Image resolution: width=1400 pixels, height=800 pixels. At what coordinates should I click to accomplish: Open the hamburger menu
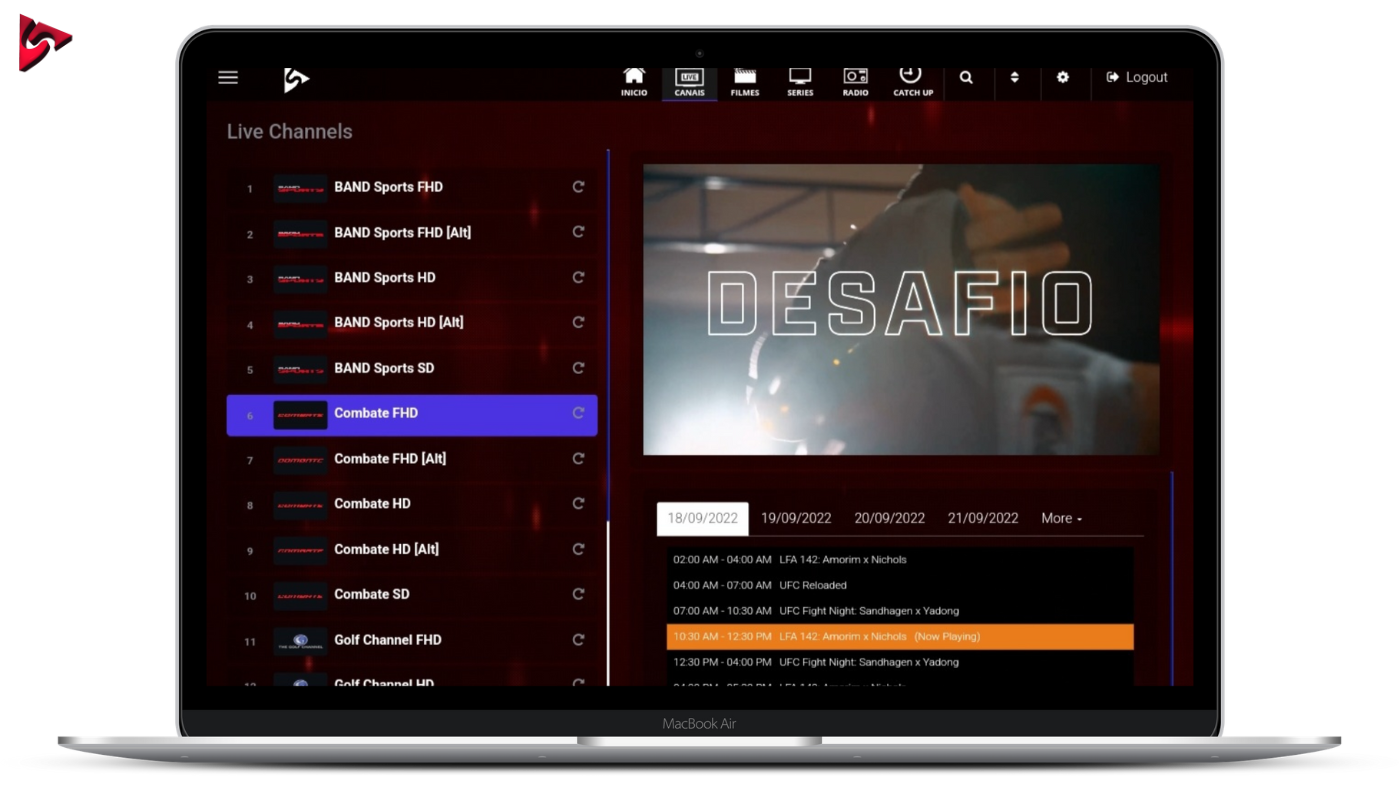point(228,78)
